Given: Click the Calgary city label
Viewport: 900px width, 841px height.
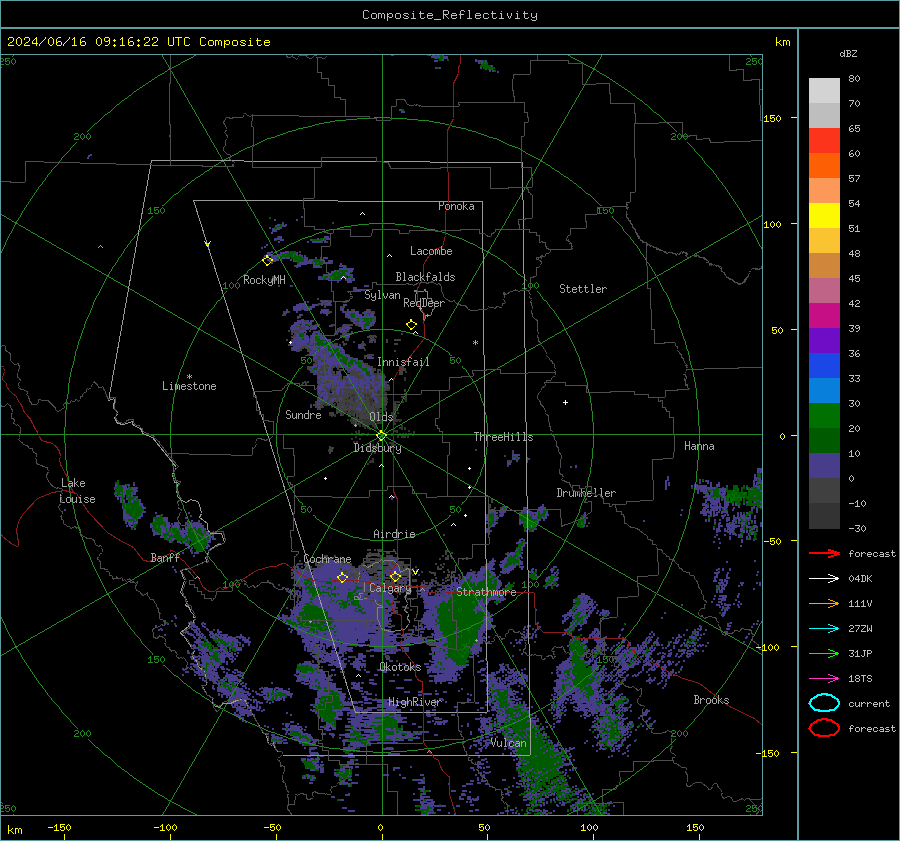Looking at the screenshot, I should pyautogui.click(x=390, y=588).
